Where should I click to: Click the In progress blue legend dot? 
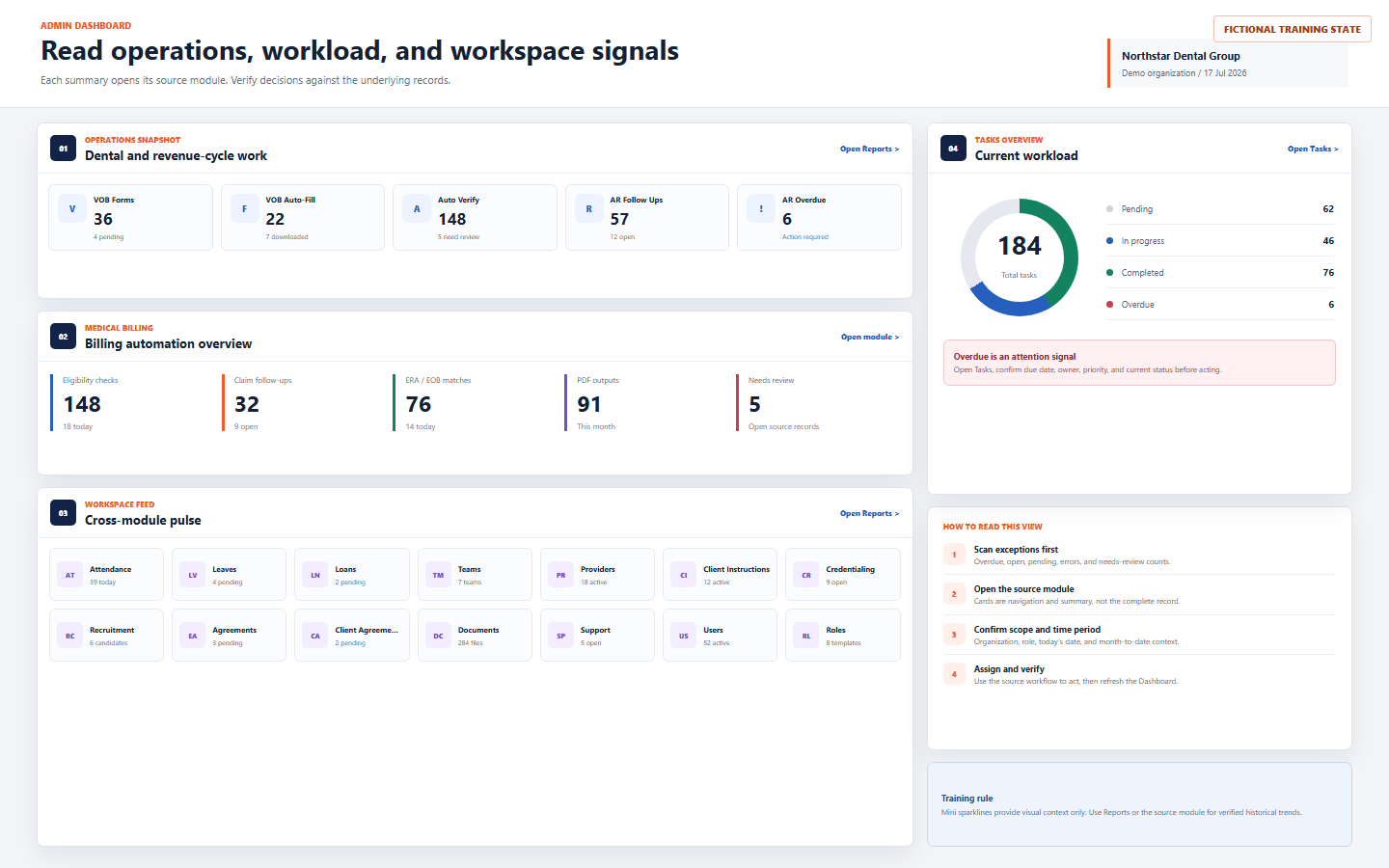(1109, 240)
